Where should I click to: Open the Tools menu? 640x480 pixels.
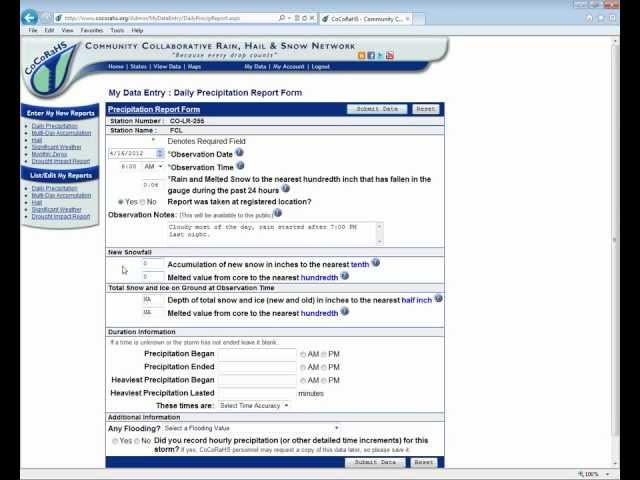(117, 30)
